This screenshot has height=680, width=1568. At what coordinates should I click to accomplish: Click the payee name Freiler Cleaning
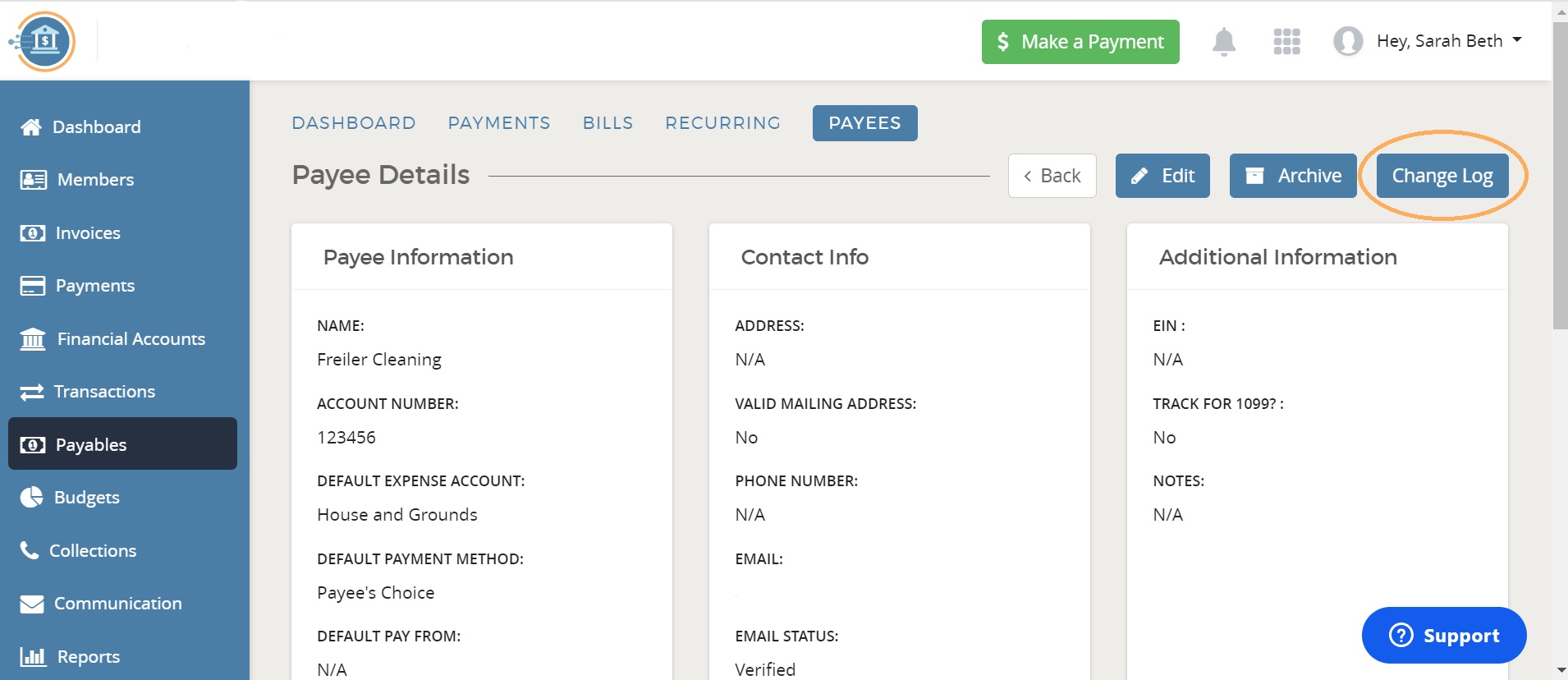click(379, 360)
